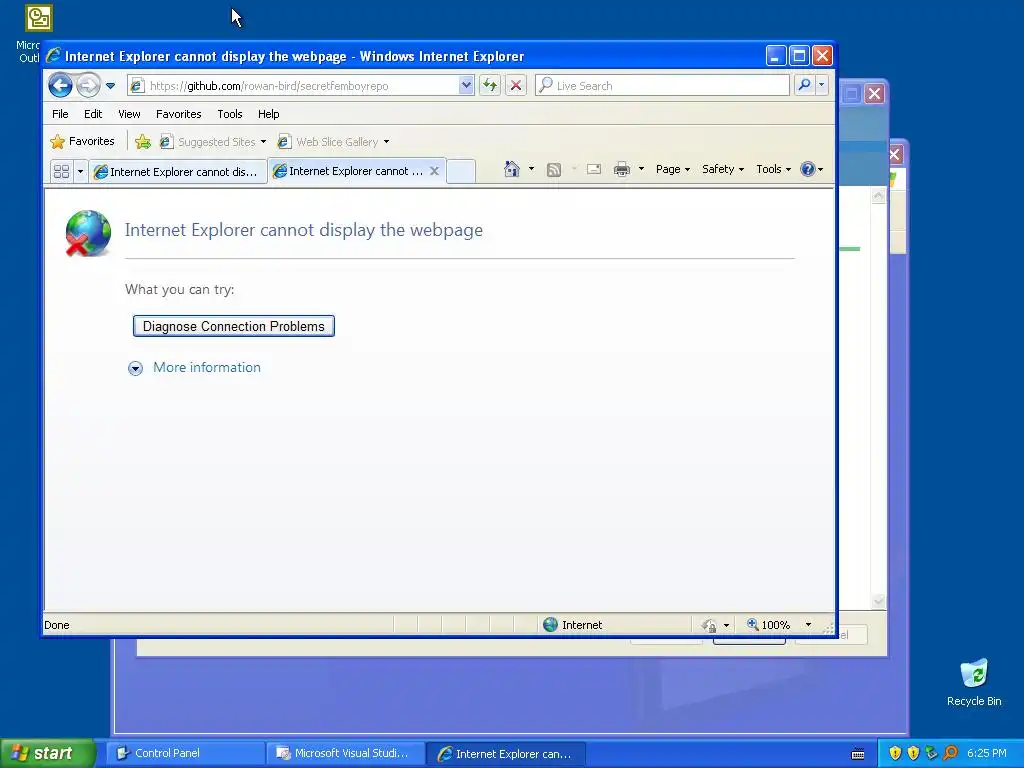This screenshot has height=768, width=1024.
Task: Switch to Control Panel taskbar button
Action: click(x=185, y=754)
